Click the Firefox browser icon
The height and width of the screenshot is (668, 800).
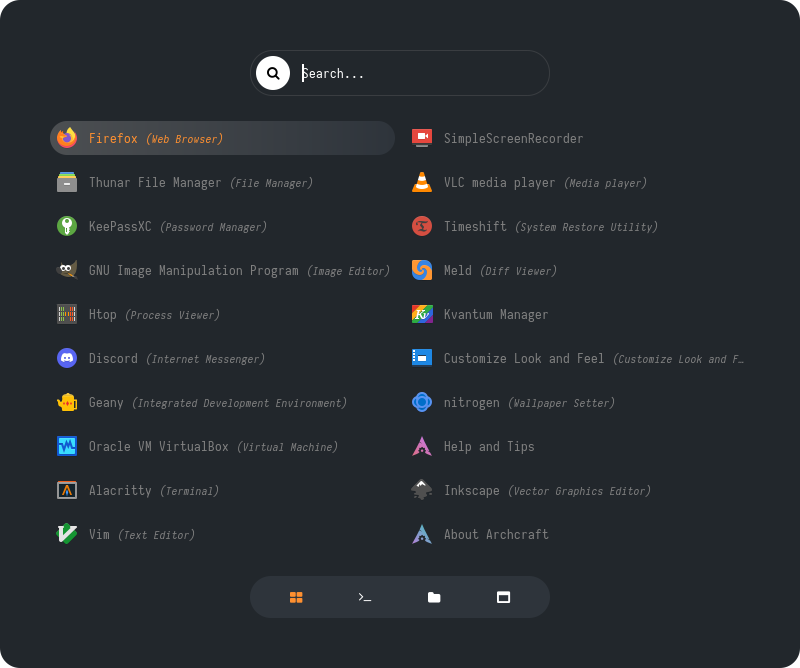click(67, 138)
